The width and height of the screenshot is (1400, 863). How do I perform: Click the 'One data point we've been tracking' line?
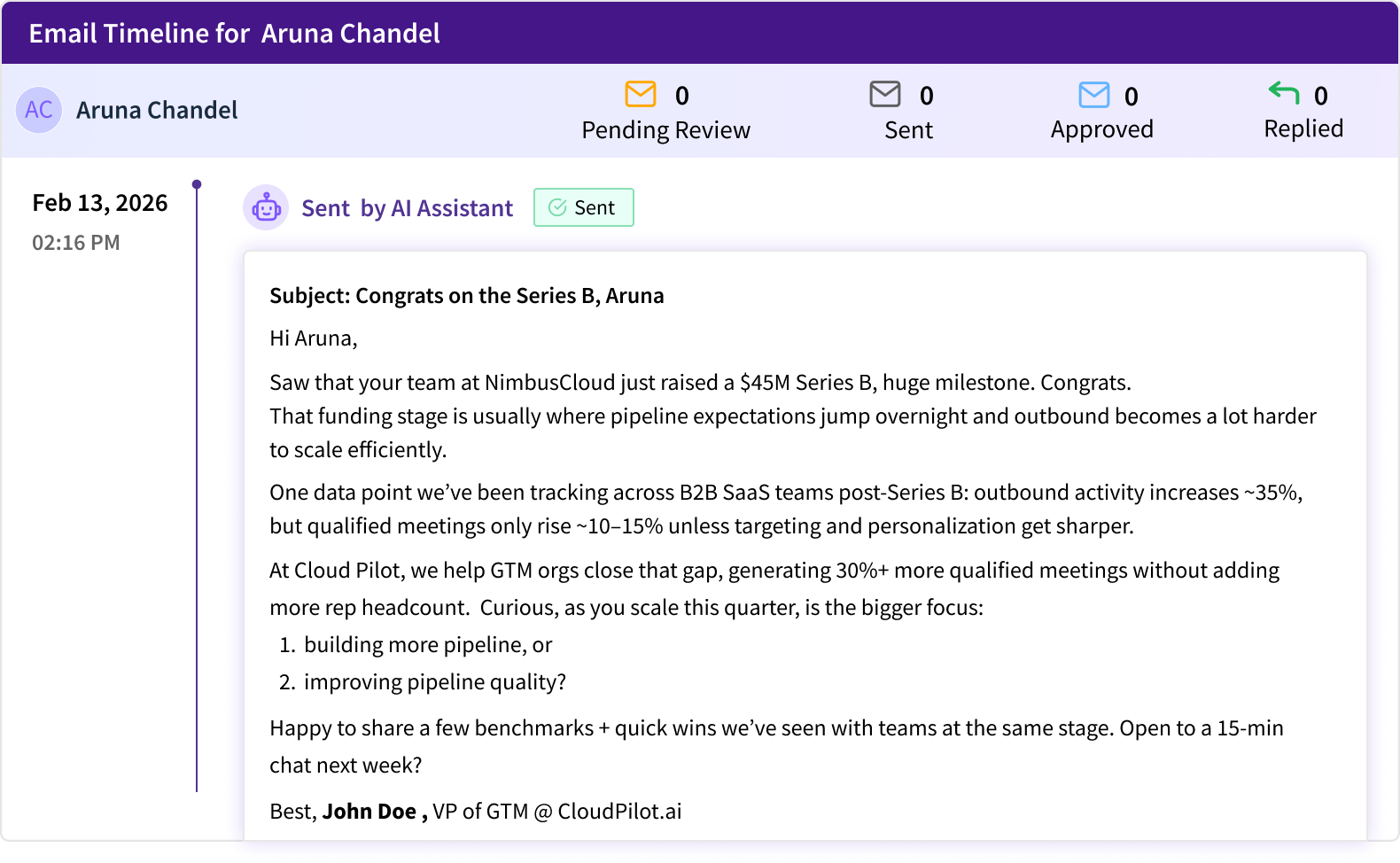[x=786, y=493]
